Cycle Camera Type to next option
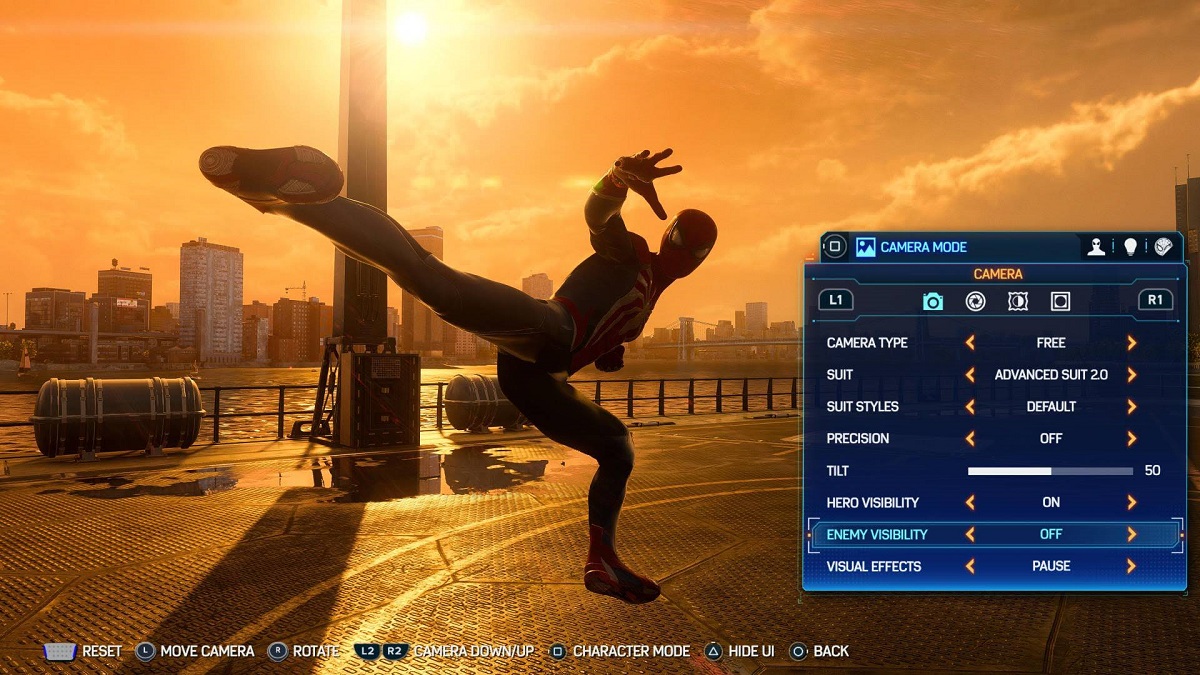The image size is (1200, 675). (x=1131, y=343)
